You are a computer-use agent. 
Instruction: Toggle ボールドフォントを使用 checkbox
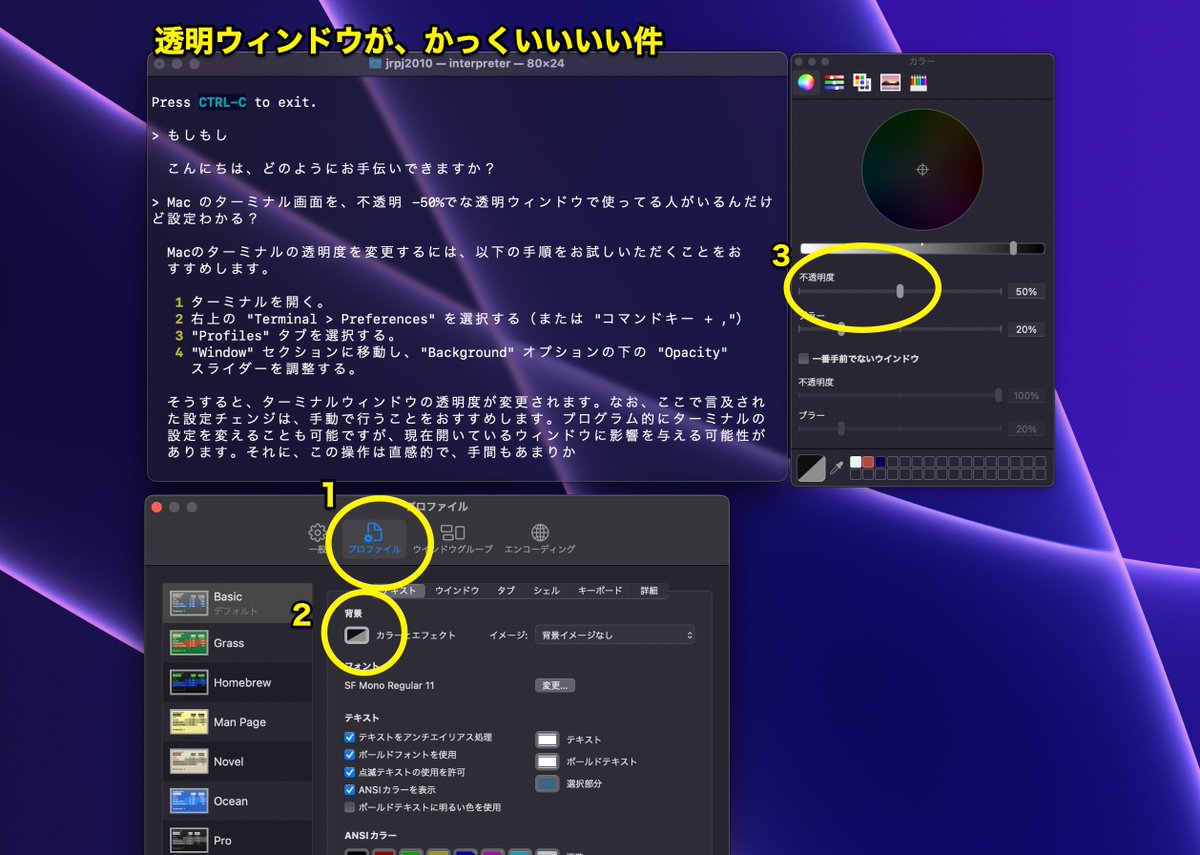pyautogui.click(x=350, y=754)
